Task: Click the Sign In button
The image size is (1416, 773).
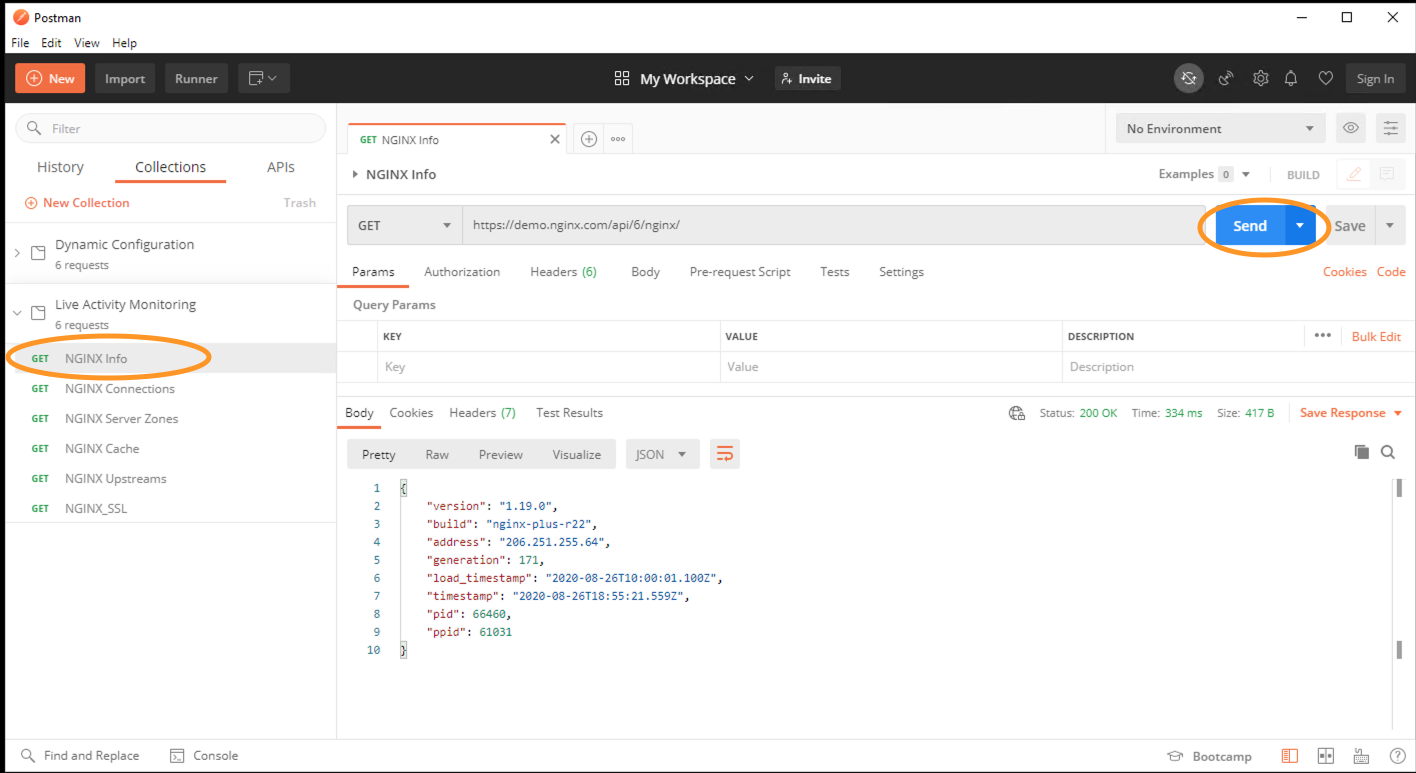Action: click(1375, 78)
